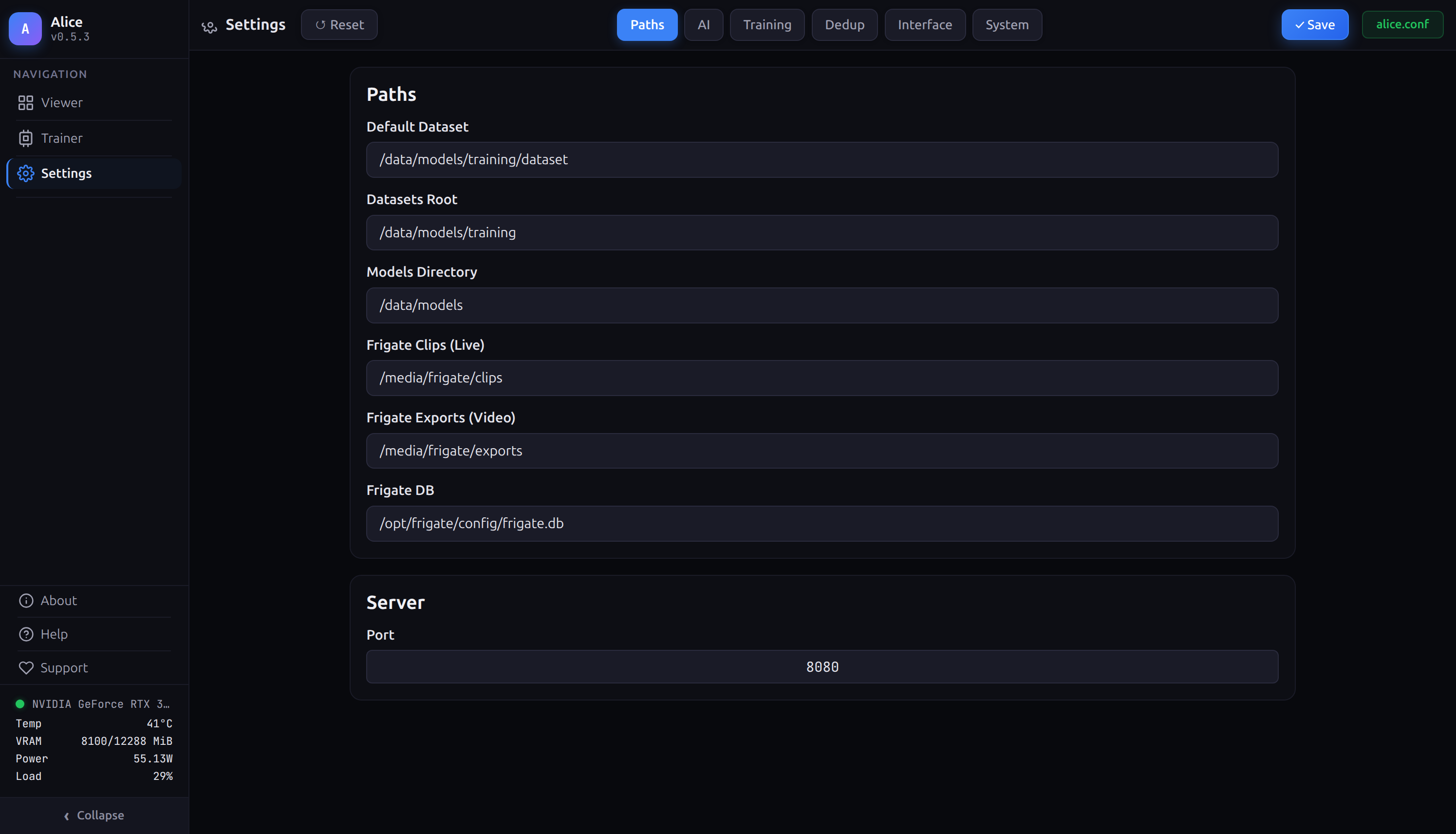
Task: Open the System settings tab
Action: click(1007, 25)
